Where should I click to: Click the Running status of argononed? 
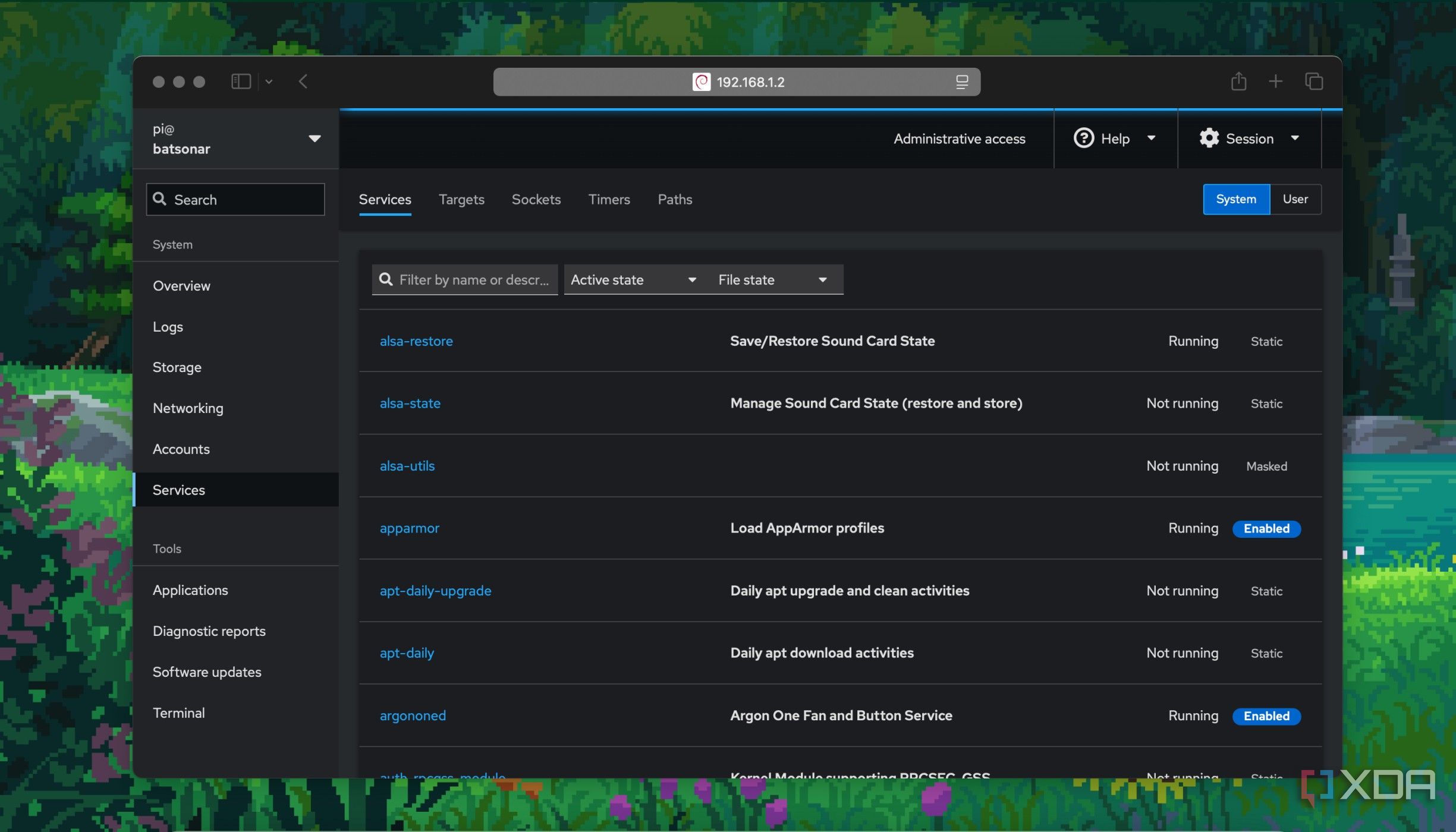point(1193,716)
